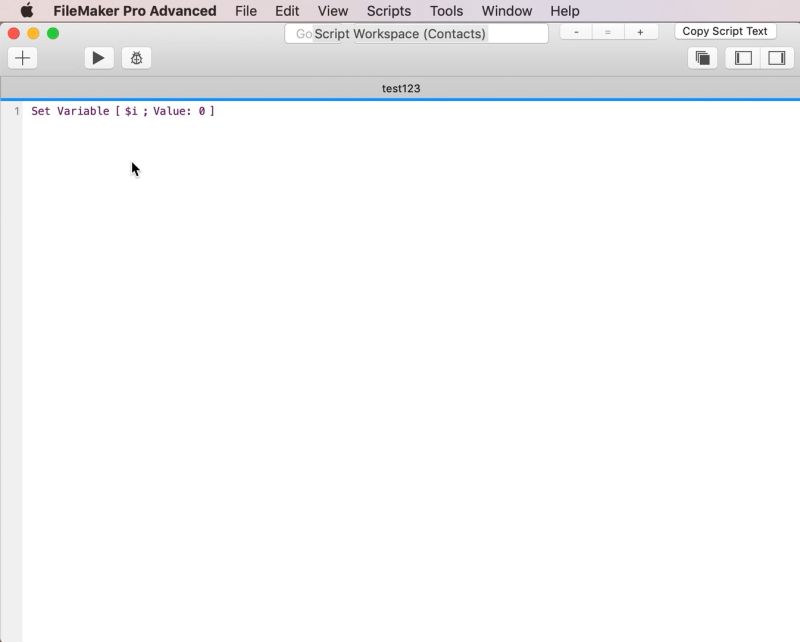The image size is (800, 642).
Task: Minimize the window with yellow button
Action: 33,34
